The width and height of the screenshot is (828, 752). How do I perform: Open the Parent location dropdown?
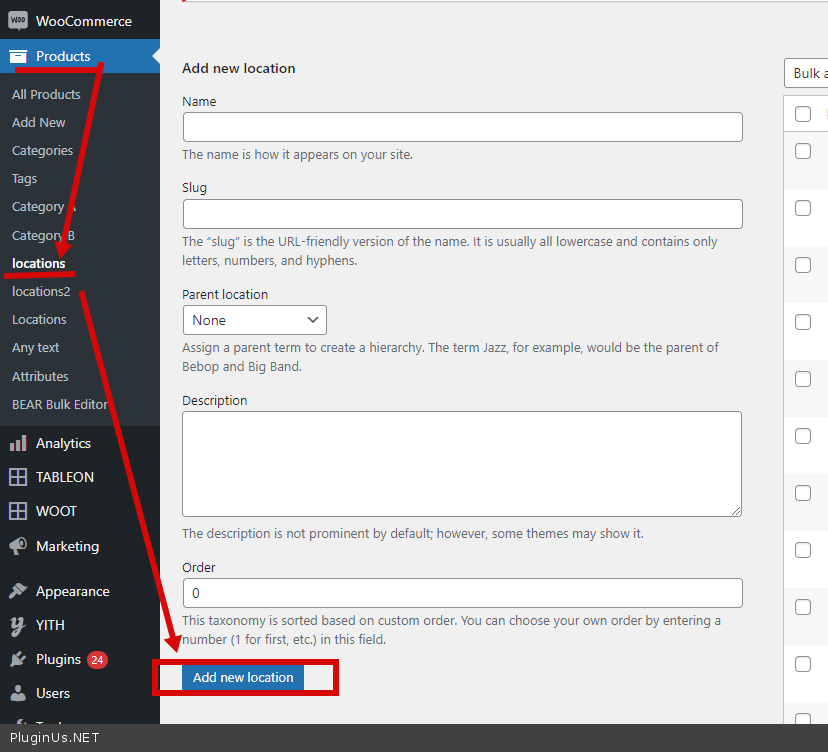254,320
